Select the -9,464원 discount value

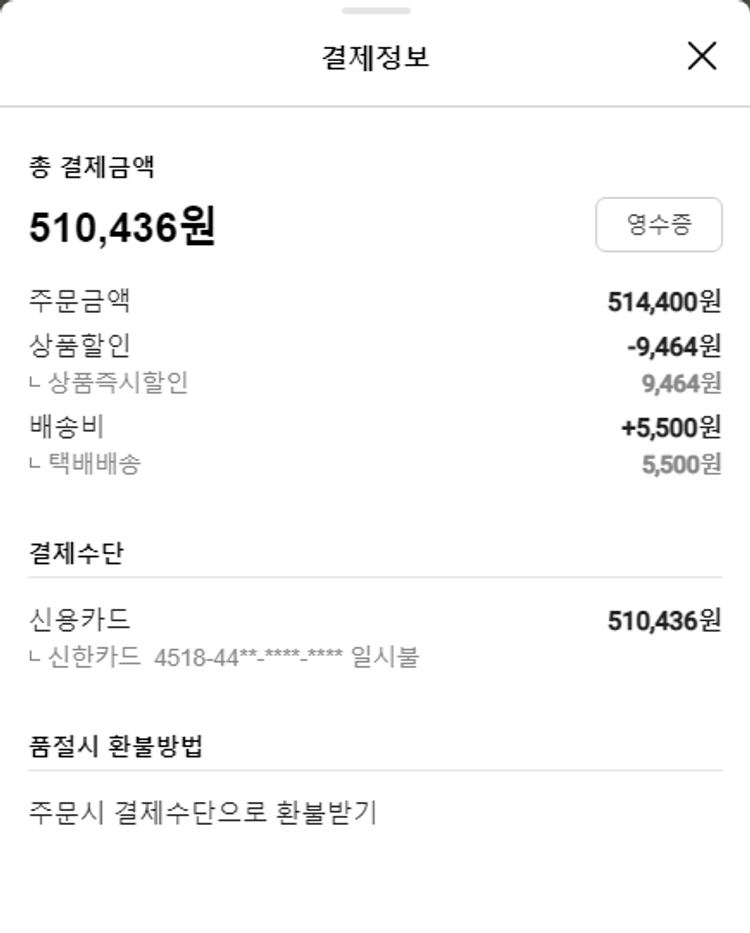(673, 347)
